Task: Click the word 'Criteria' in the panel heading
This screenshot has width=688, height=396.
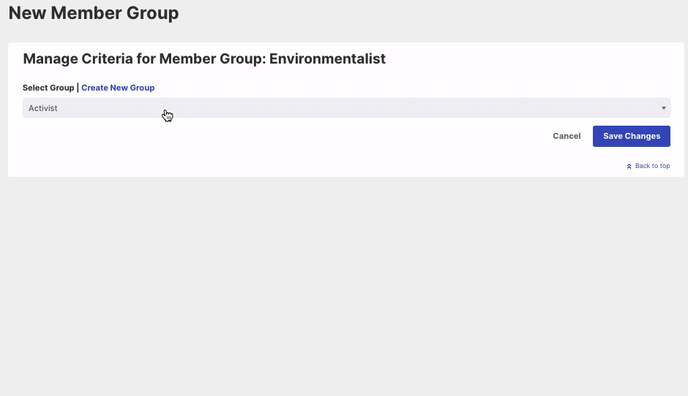Action: (107, 59)
